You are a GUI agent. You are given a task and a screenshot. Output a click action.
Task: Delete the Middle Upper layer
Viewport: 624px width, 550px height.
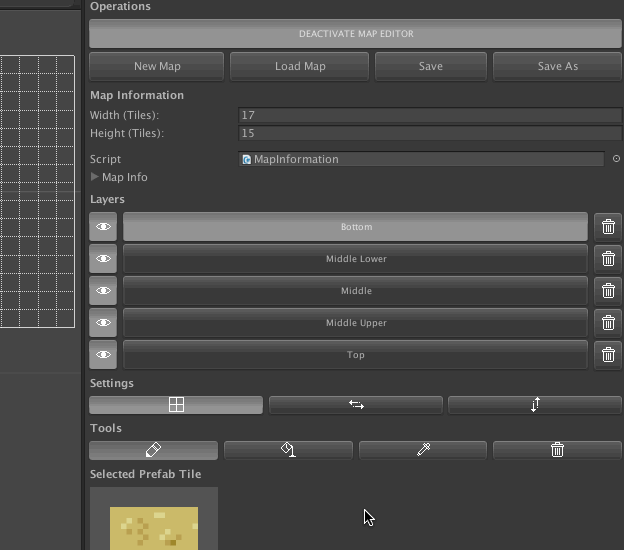[x=608, y=323]
